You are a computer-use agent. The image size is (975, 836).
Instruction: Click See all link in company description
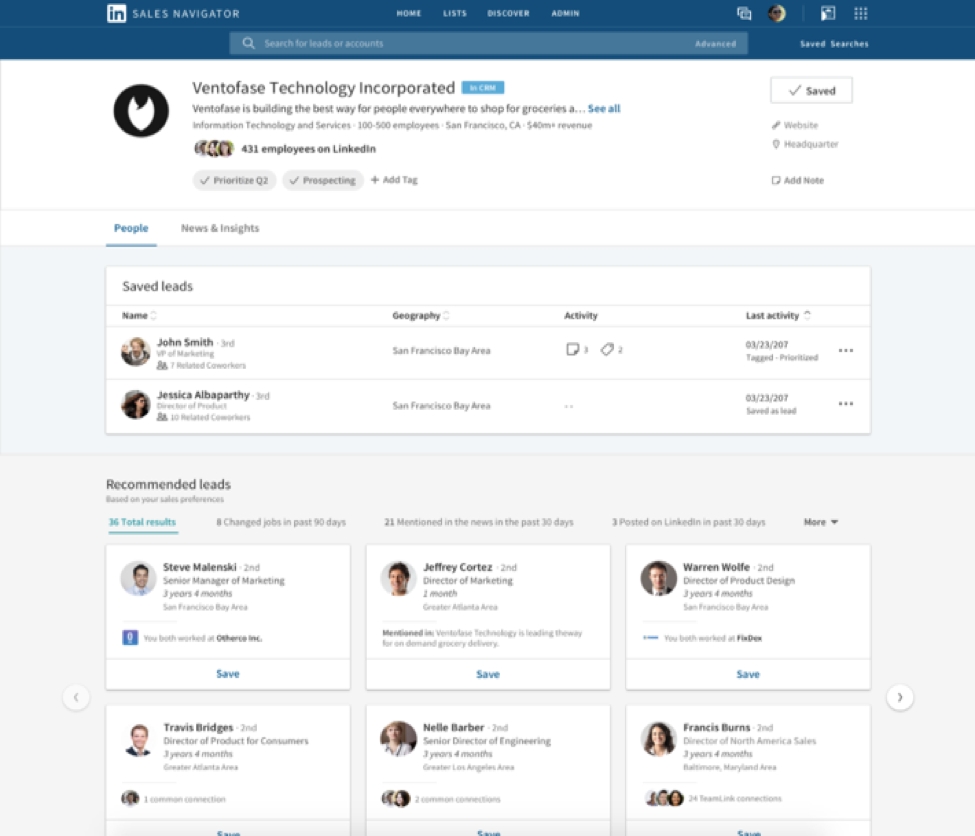(x=604, y=108)
